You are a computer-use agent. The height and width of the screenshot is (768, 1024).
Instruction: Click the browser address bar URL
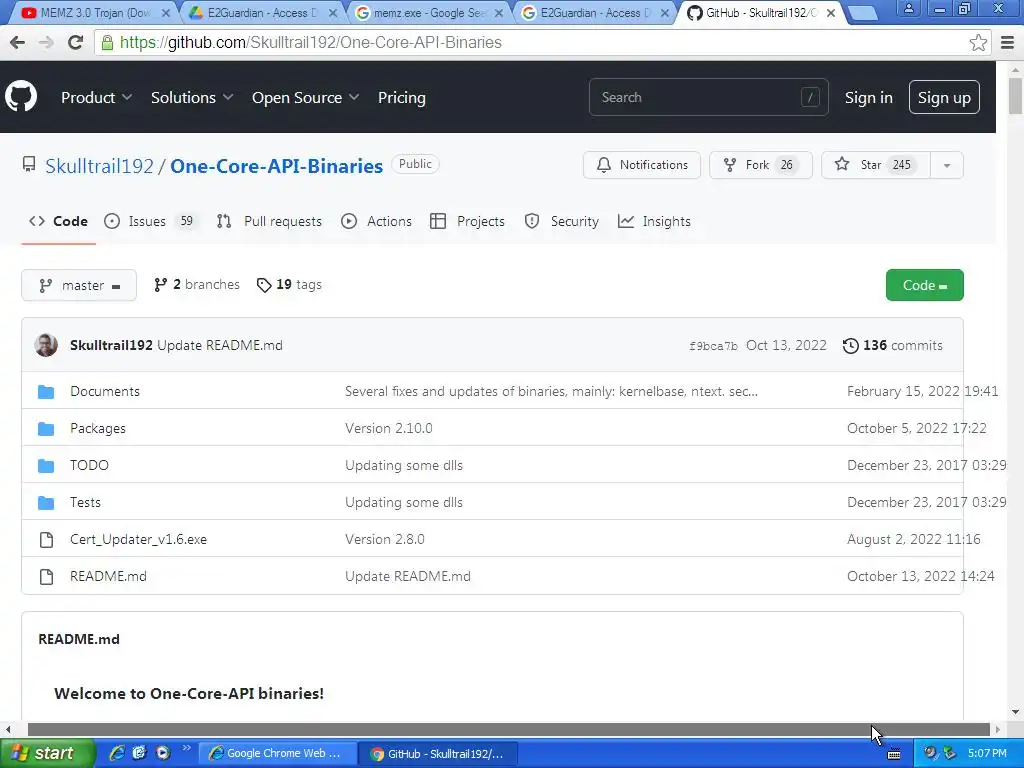pyautogui.click(x=311, y=42)
